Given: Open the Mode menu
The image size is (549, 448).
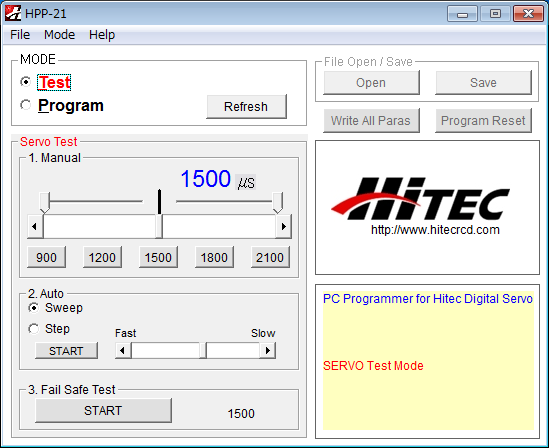Looking at the screenshot, I should [x=60, y=35].
